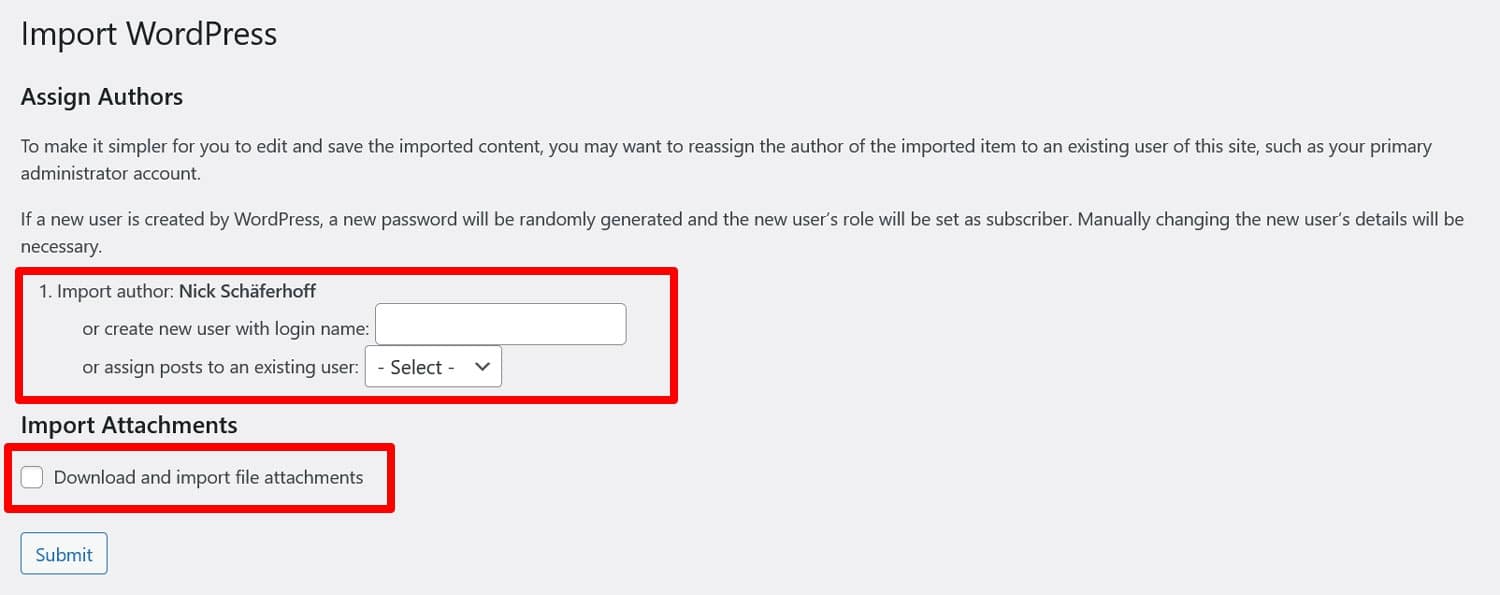1500x595 pixels.
Task: Click the "or create new user with login name" label
Action: (x=226, y=328)
